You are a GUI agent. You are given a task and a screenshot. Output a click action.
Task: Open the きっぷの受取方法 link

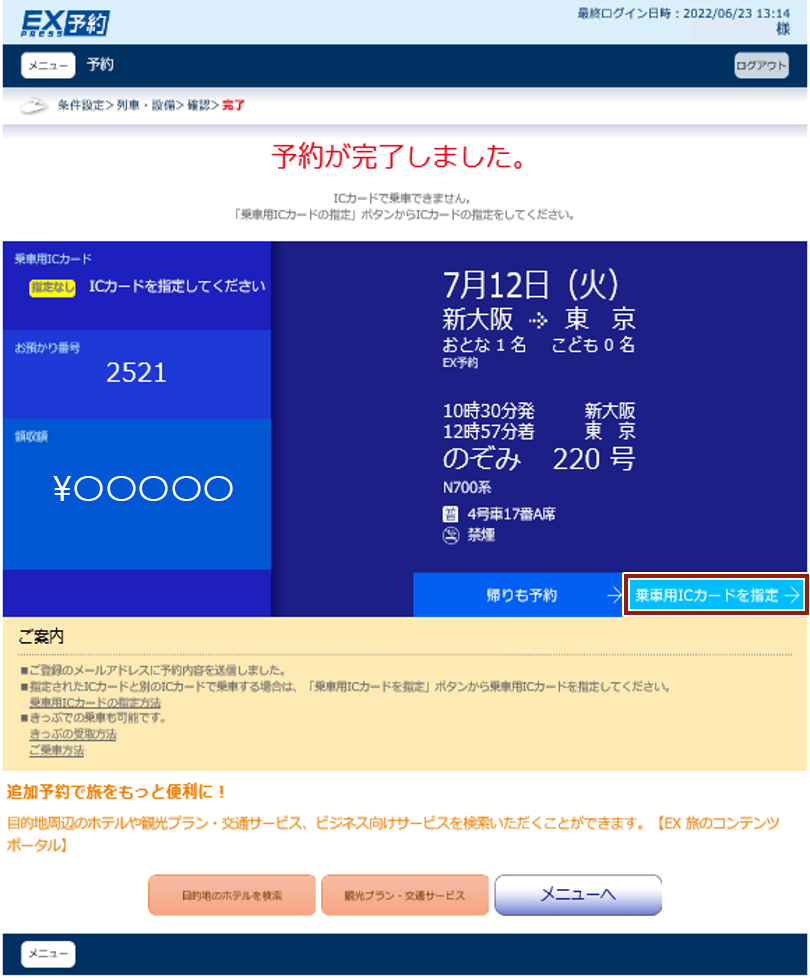click(x=73, y=734)
